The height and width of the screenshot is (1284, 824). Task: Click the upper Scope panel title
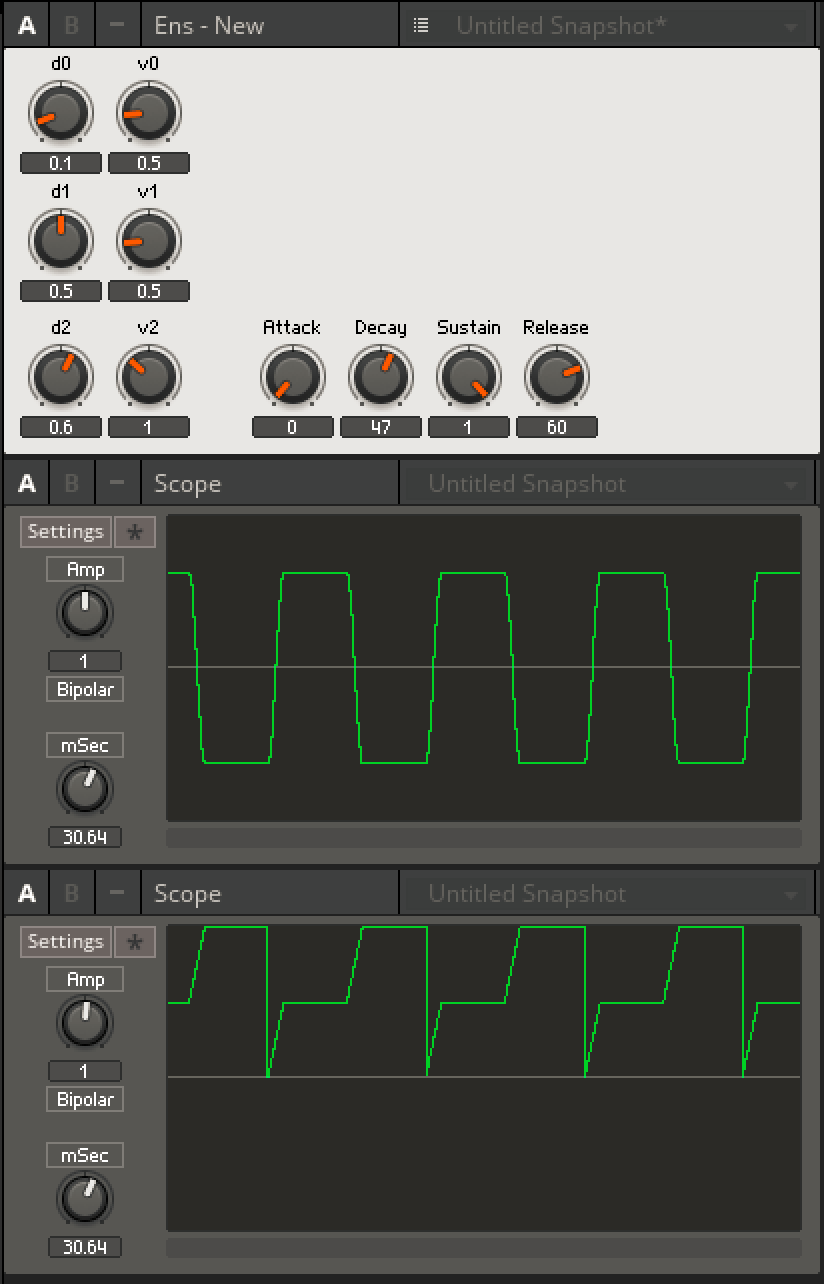[x=187, y=483]
